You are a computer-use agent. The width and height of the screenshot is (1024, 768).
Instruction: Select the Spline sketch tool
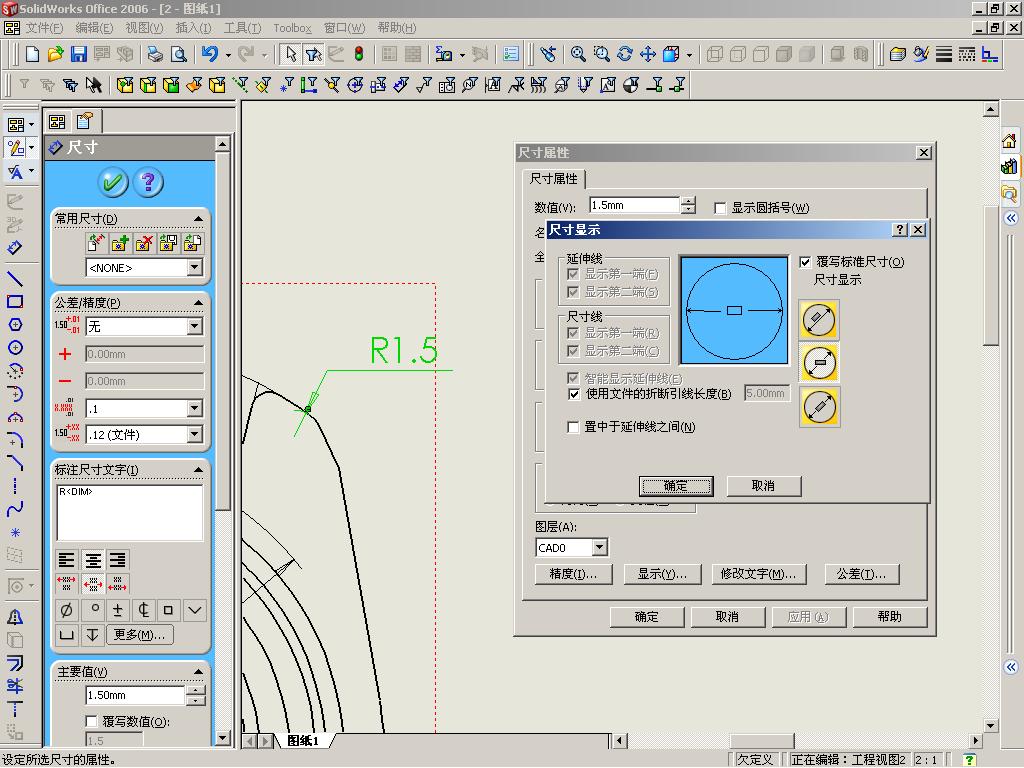(15, 509)
